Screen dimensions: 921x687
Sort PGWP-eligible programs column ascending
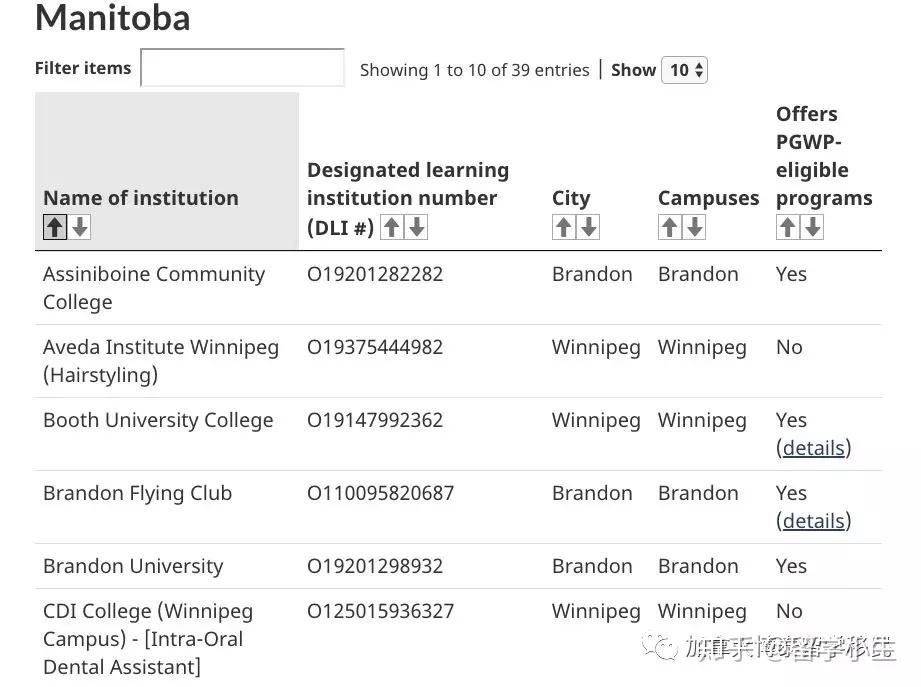click(x=788, y=227)
